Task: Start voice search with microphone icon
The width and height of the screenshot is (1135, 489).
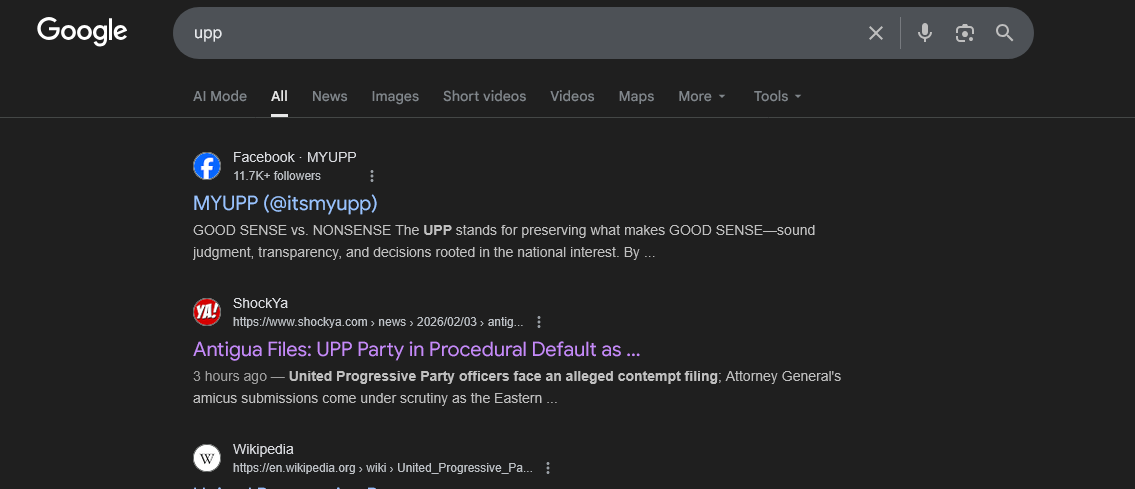Action: (925, 33)
